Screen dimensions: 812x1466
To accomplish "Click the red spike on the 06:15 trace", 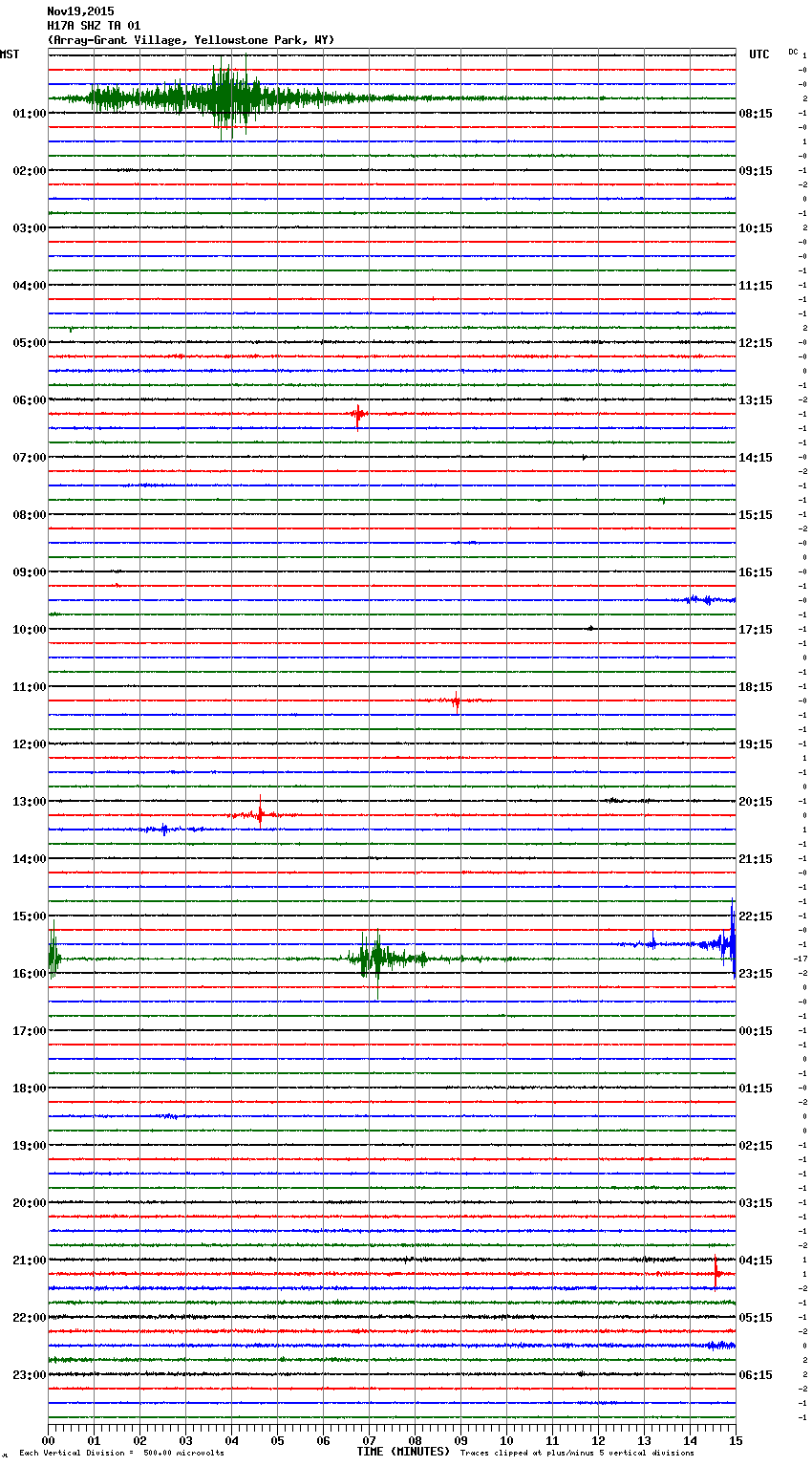I will (358, 415).
